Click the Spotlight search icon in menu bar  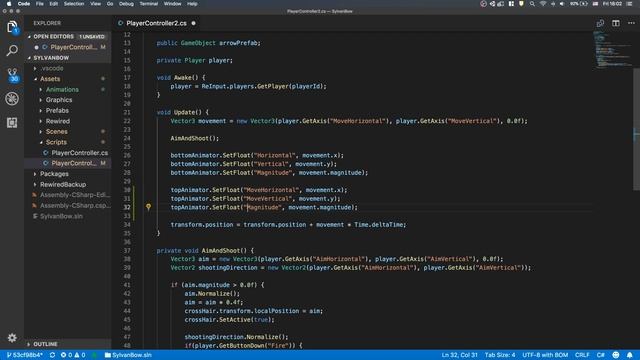coord(532,4)
